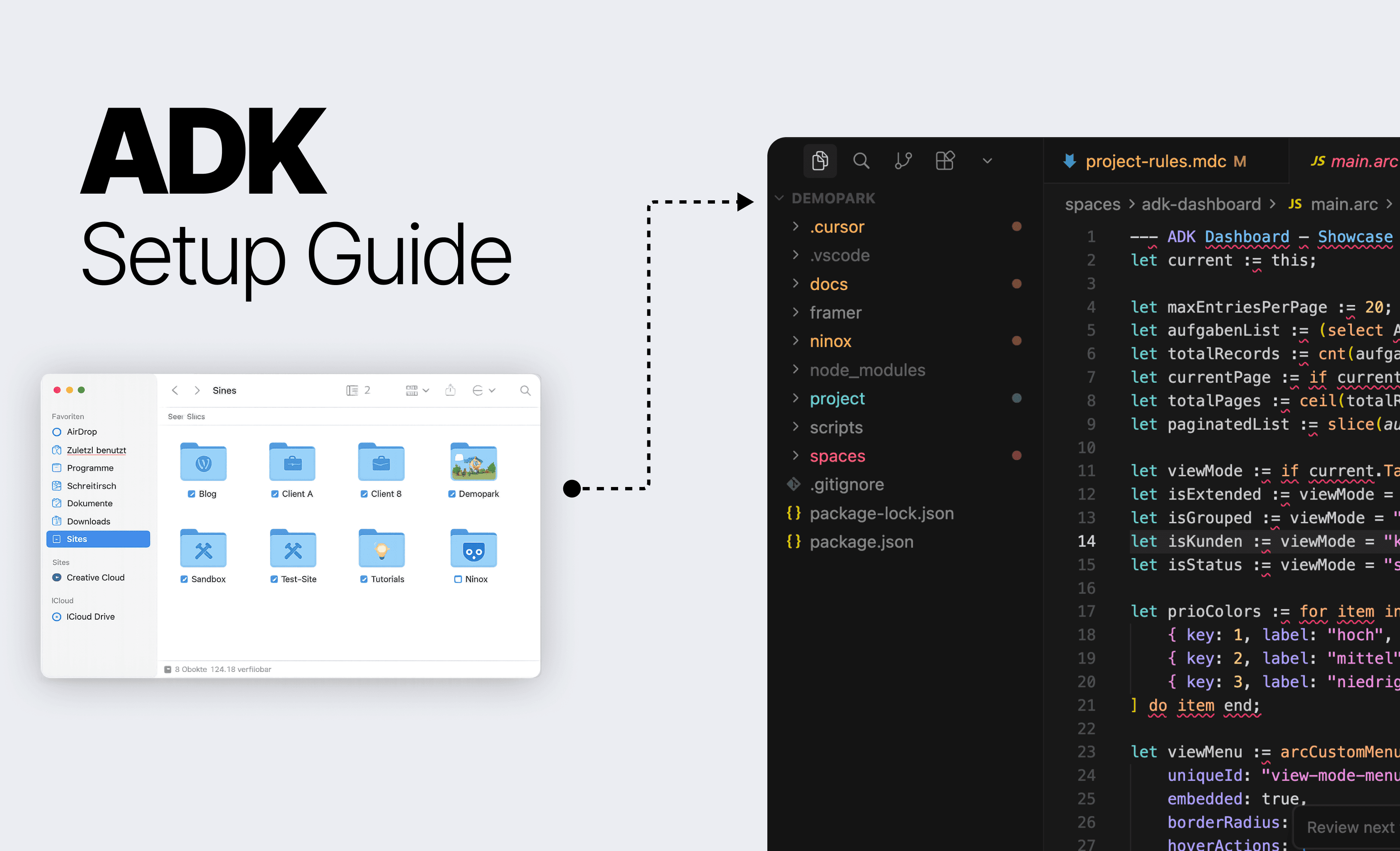The image size is (1400, 851).
Task: Open the activity bar overflow chevron dropdown
Action: coord(988,161)
